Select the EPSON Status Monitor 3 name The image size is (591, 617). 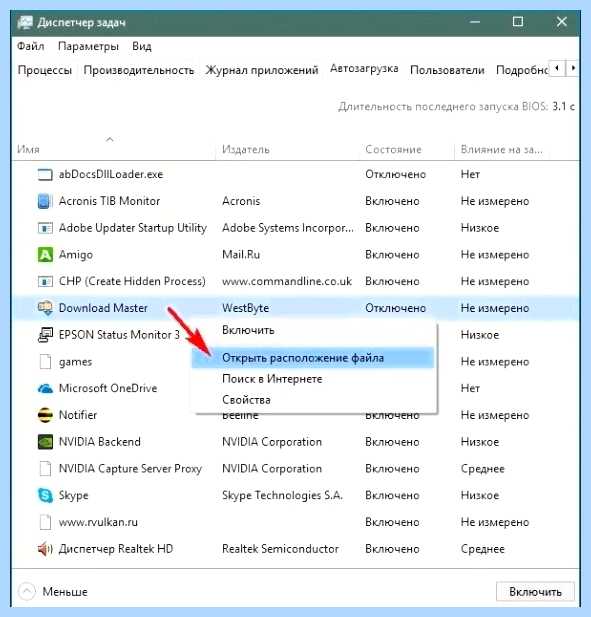119,335
